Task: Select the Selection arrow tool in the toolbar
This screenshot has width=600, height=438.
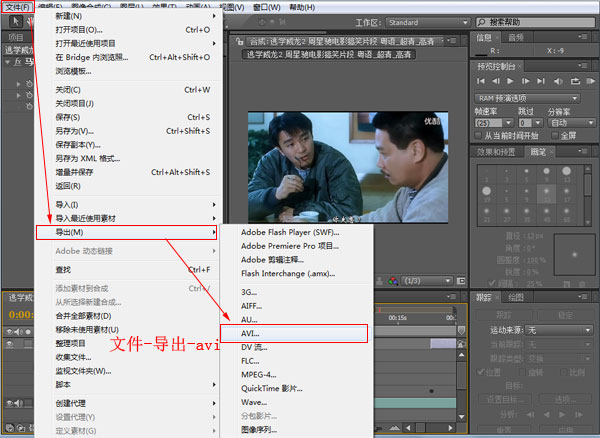Action: (16, 22)
